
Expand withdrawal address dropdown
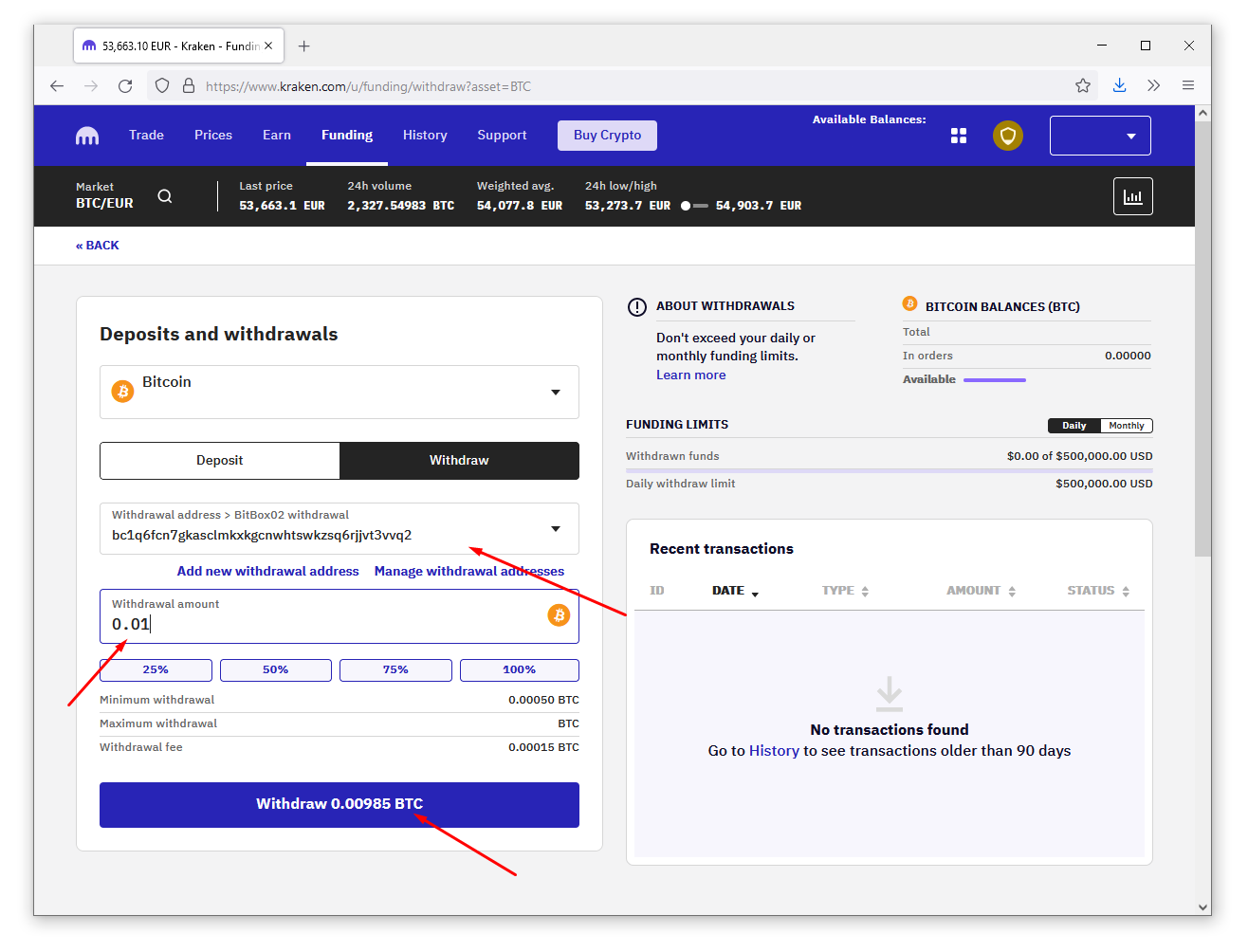pyautogui.click(x=556, y=529)
